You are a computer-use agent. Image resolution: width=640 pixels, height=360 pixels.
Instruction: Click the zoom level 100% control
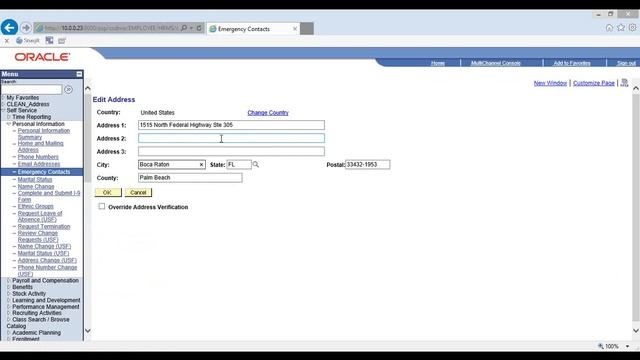613,346
